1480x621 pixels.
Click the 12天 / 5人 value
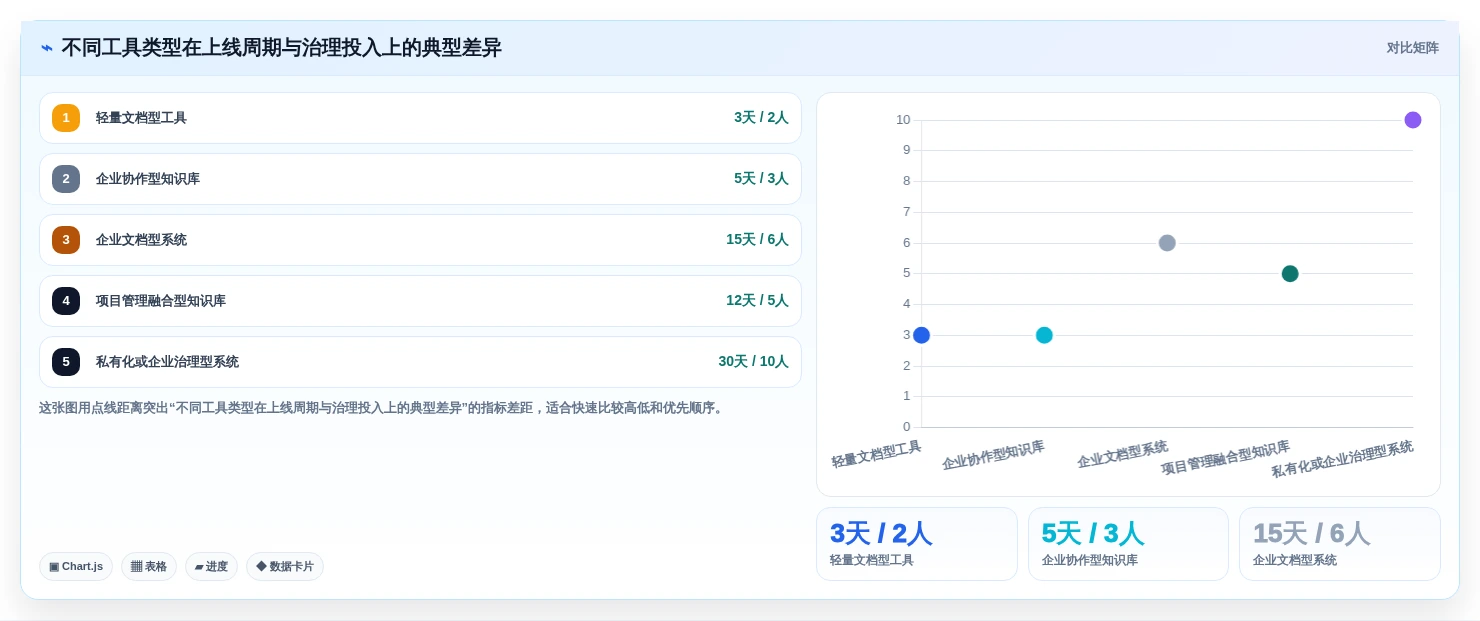[757, 301]
